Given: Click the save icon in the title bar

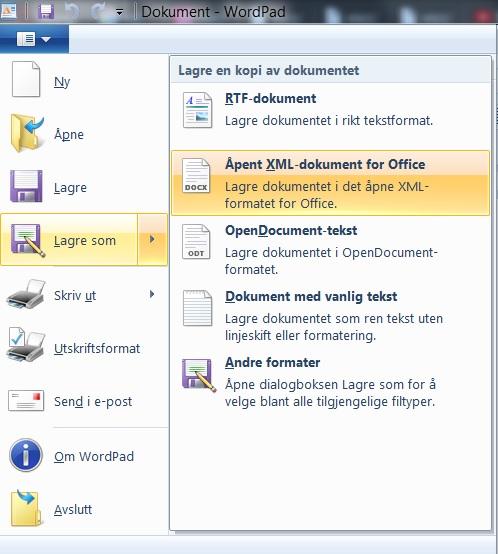Looking at the screenshot, I should tap(46, 11).
